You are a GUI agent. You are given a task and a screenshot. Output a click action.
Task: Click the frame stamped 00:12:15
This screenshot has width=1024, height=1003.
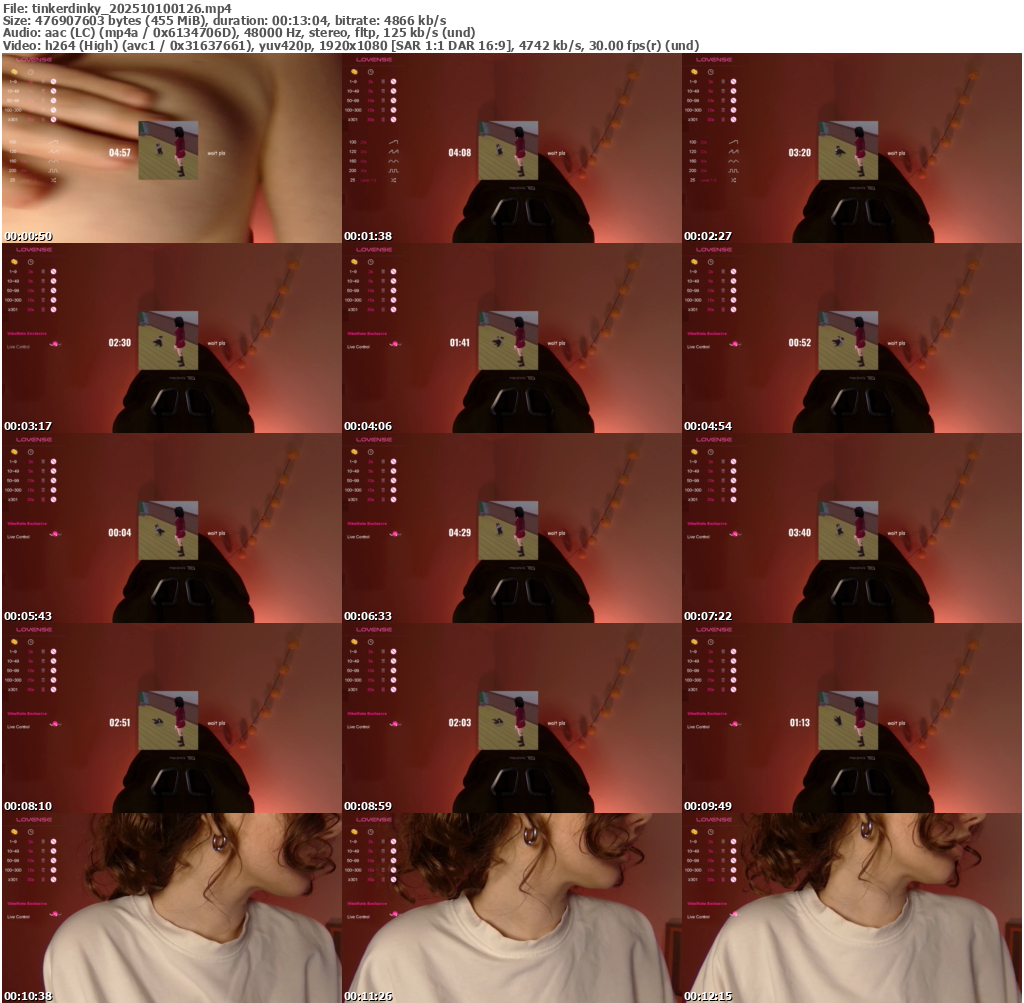point(852,908)
